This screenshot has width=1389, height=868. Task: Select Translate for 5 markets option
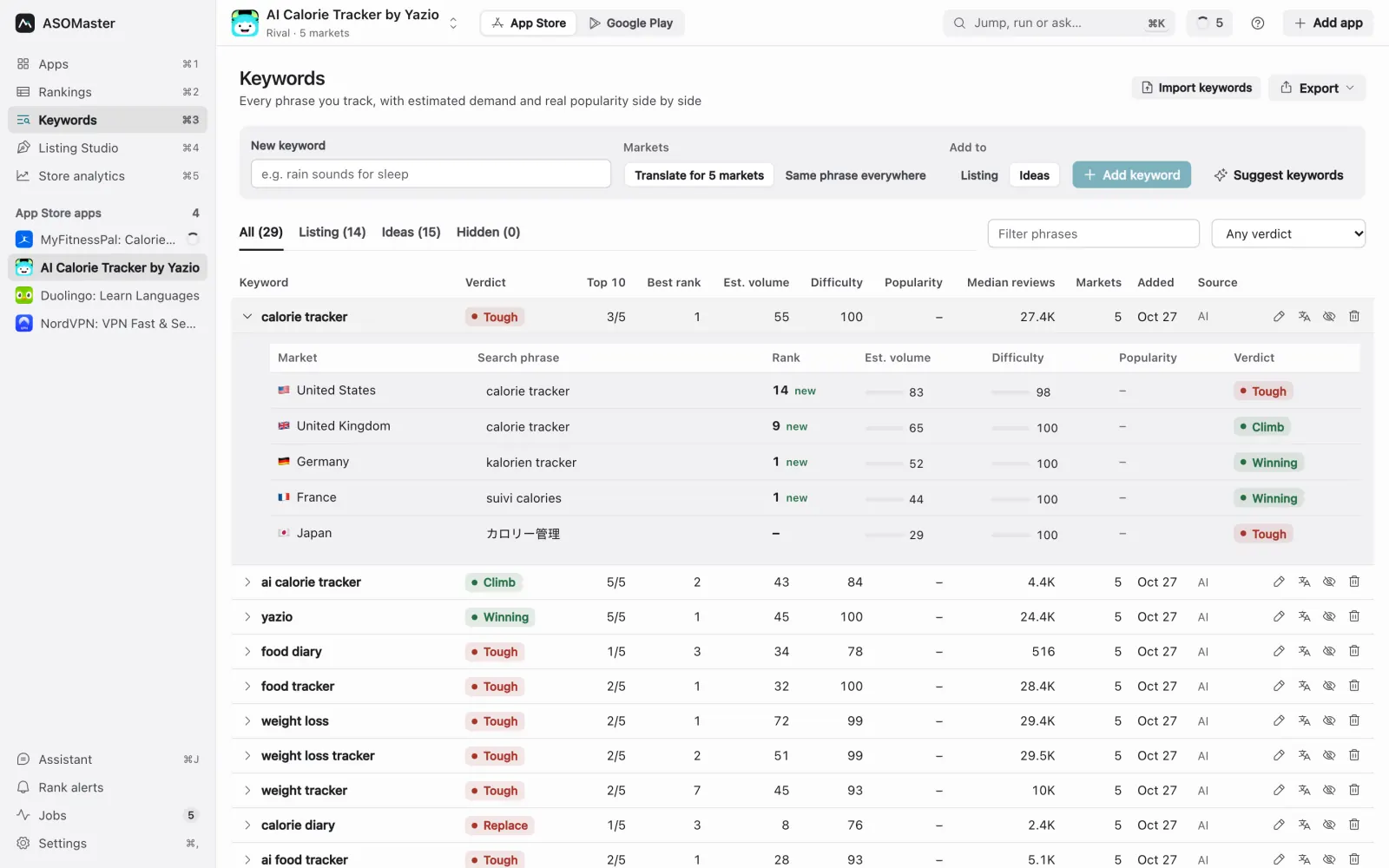pos(699,175)
